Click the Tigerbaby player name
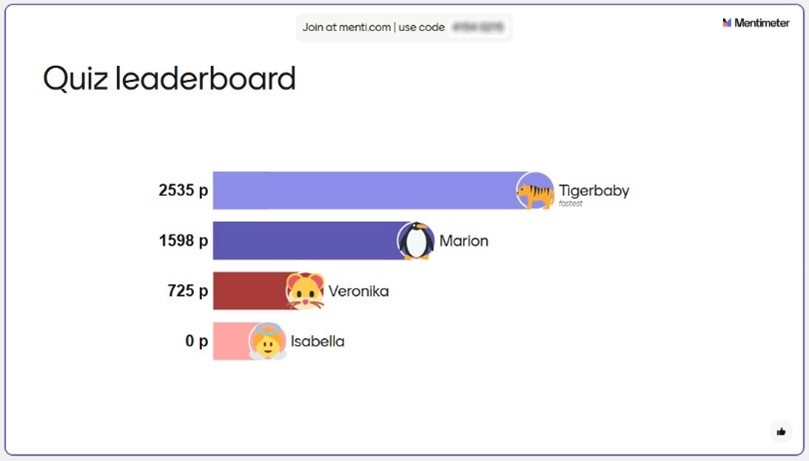Screen dimensions: 809x461 pyautogui.click(x=594, y=191)
